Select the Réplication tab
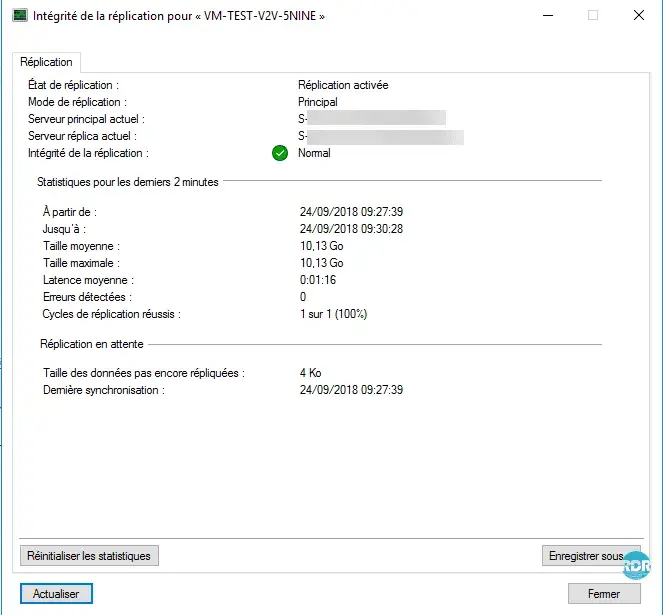Image resolution: width=663 pixels, height=615 pixels. pyautogui.click(x=46, y=62)
